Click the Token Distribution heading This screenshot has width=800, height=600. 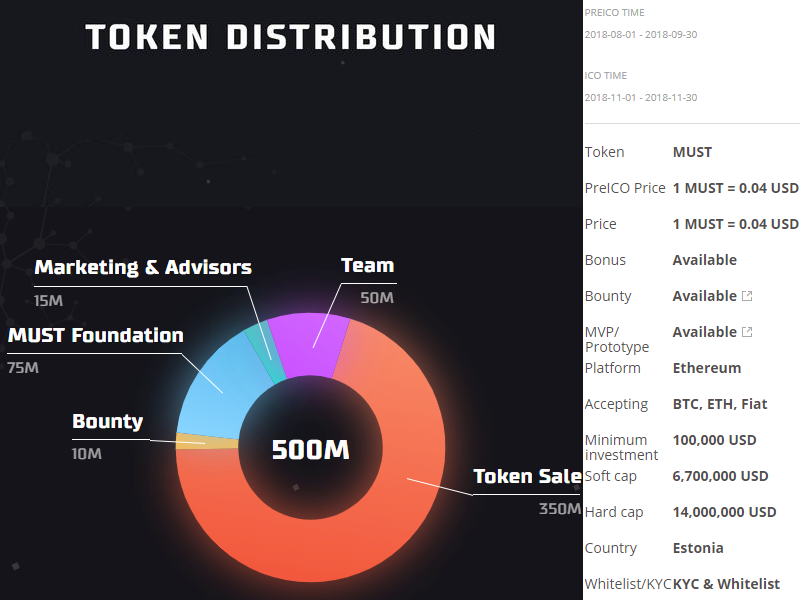291,37
